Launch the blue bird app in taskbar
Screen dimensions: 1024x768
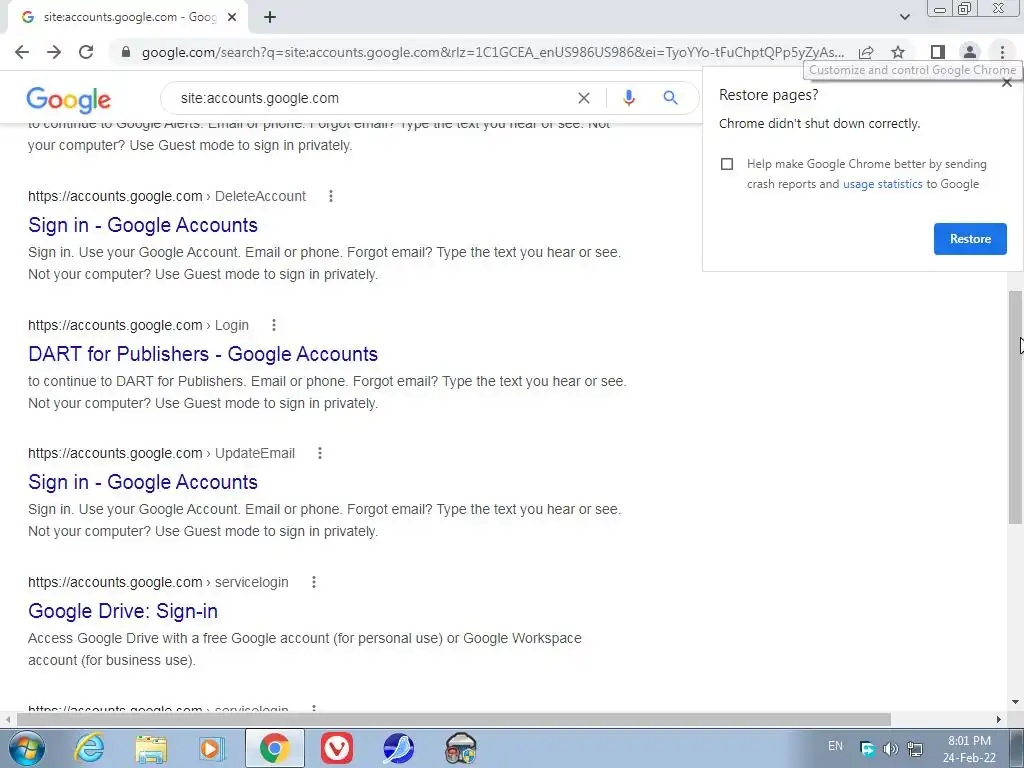pyautogui.click(x=398, y=748)
